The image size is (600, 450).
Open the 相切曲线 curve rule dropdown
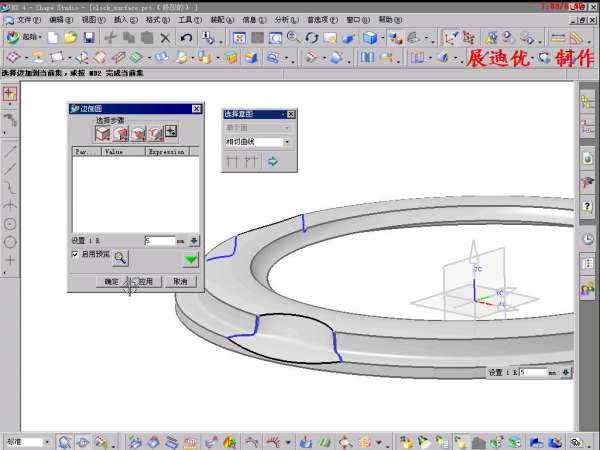pos(287,142)
